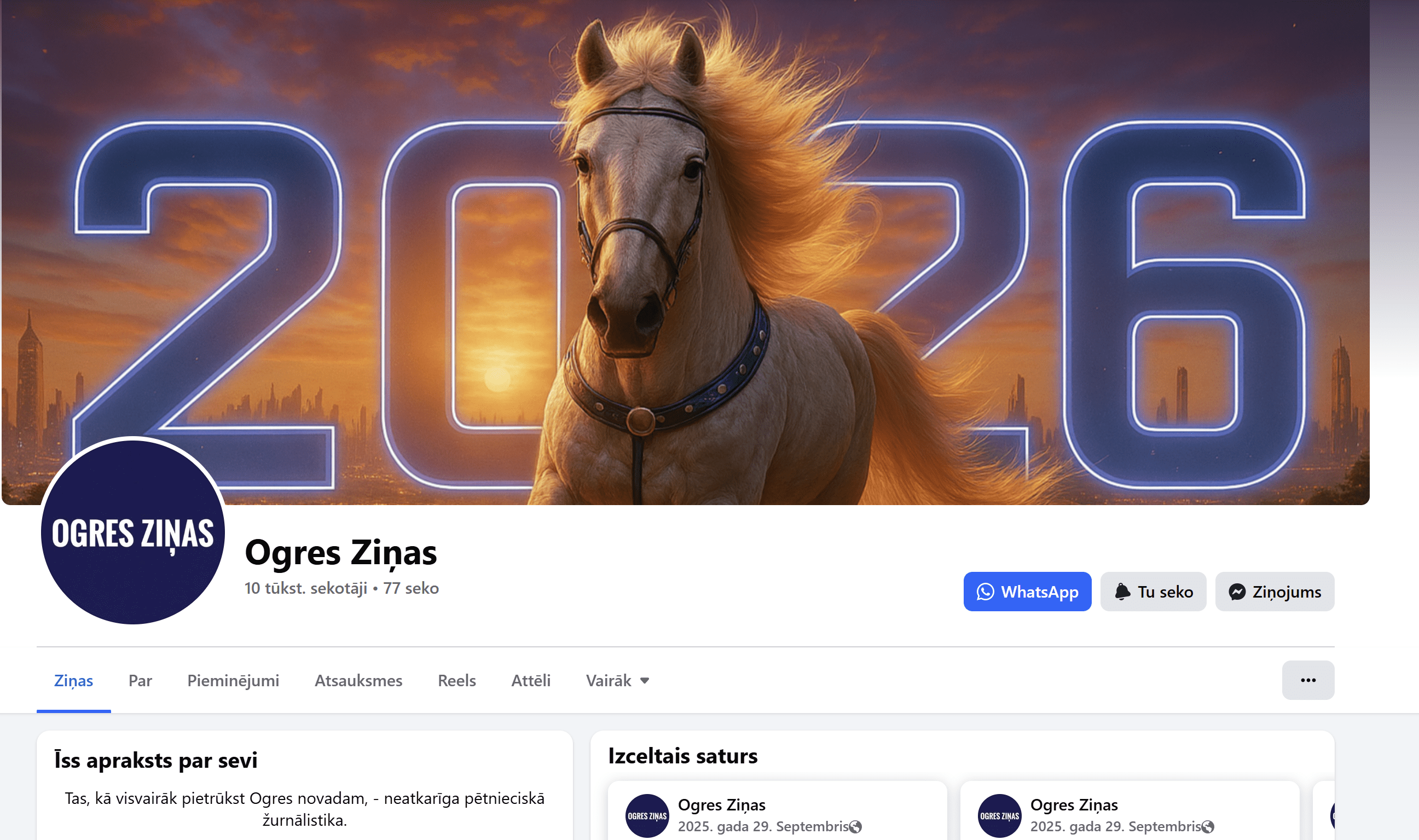This screenshot has height=840, width=1419.
Task: Click the globe privacy icon on first post
Action: click(855, 827)
